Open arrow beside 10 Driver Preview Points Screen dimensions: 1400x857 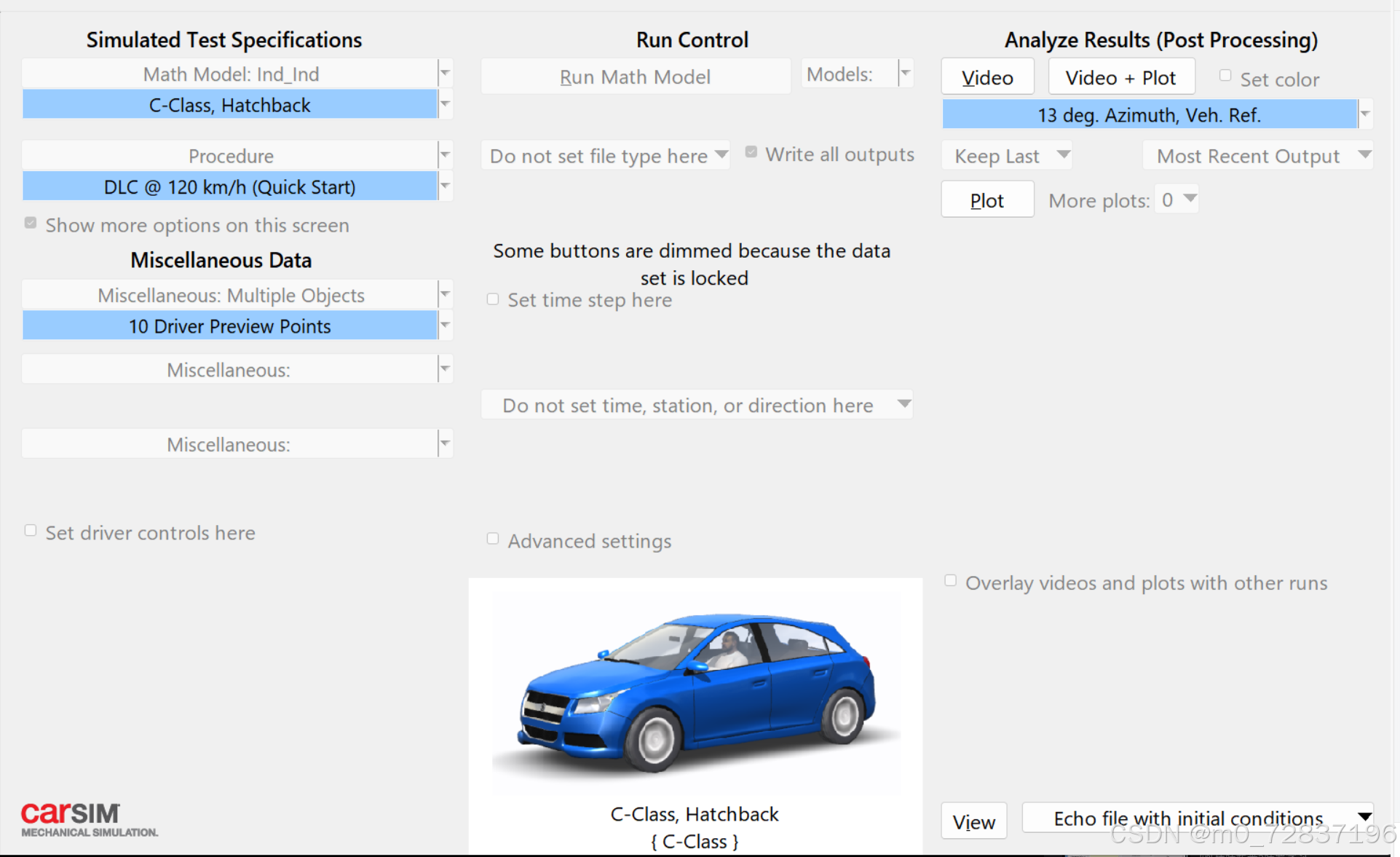(x=445, y=325)
